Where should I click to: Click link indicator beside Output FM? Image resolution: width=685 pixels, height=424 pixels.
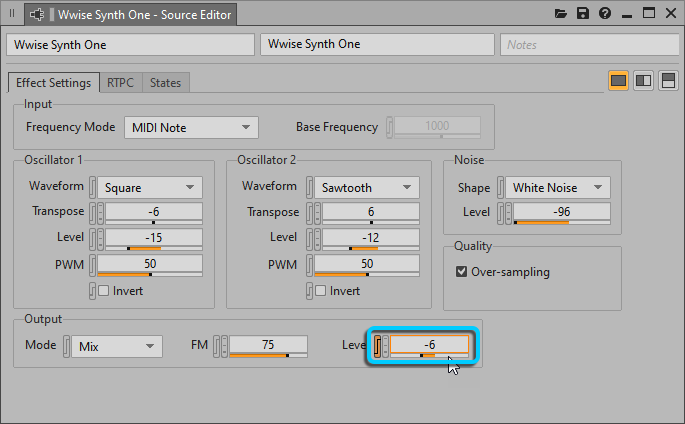(x=225, y=346)
